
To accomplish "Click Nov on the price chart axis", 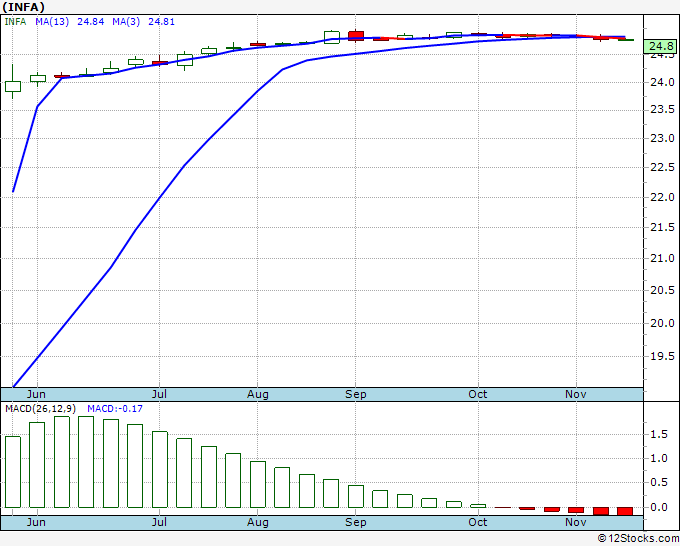I will pos(575,394).
